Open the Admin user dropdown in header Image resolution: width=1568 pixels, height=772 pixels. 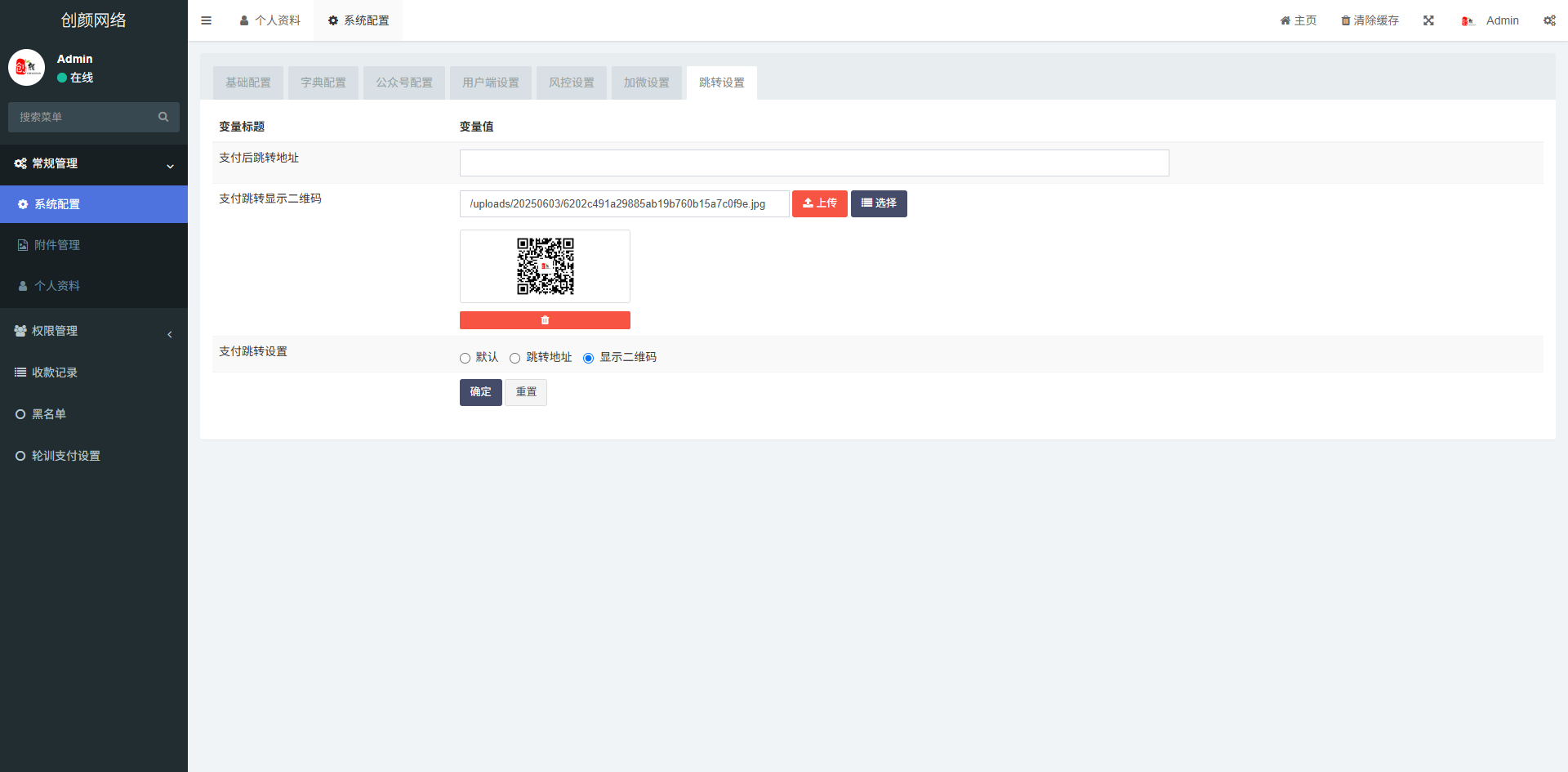[1490, 20]
